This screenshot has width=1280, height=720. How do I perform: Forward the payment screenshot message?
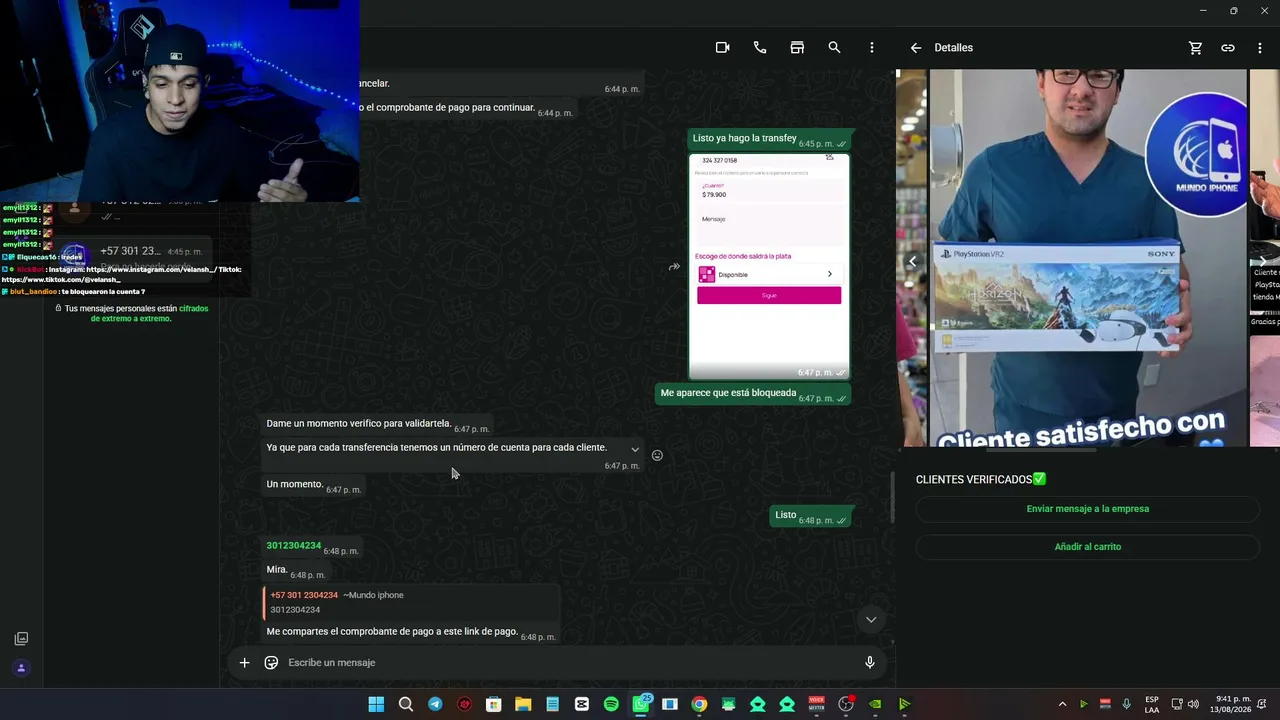click(674, 267)
